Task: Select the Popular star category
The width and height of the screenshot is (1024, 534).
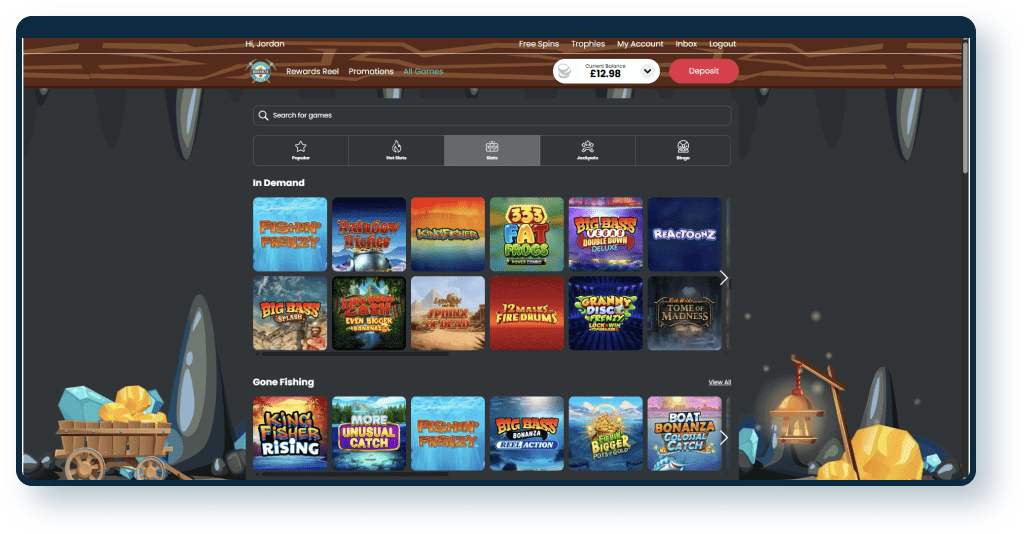Action: [300, 150]
